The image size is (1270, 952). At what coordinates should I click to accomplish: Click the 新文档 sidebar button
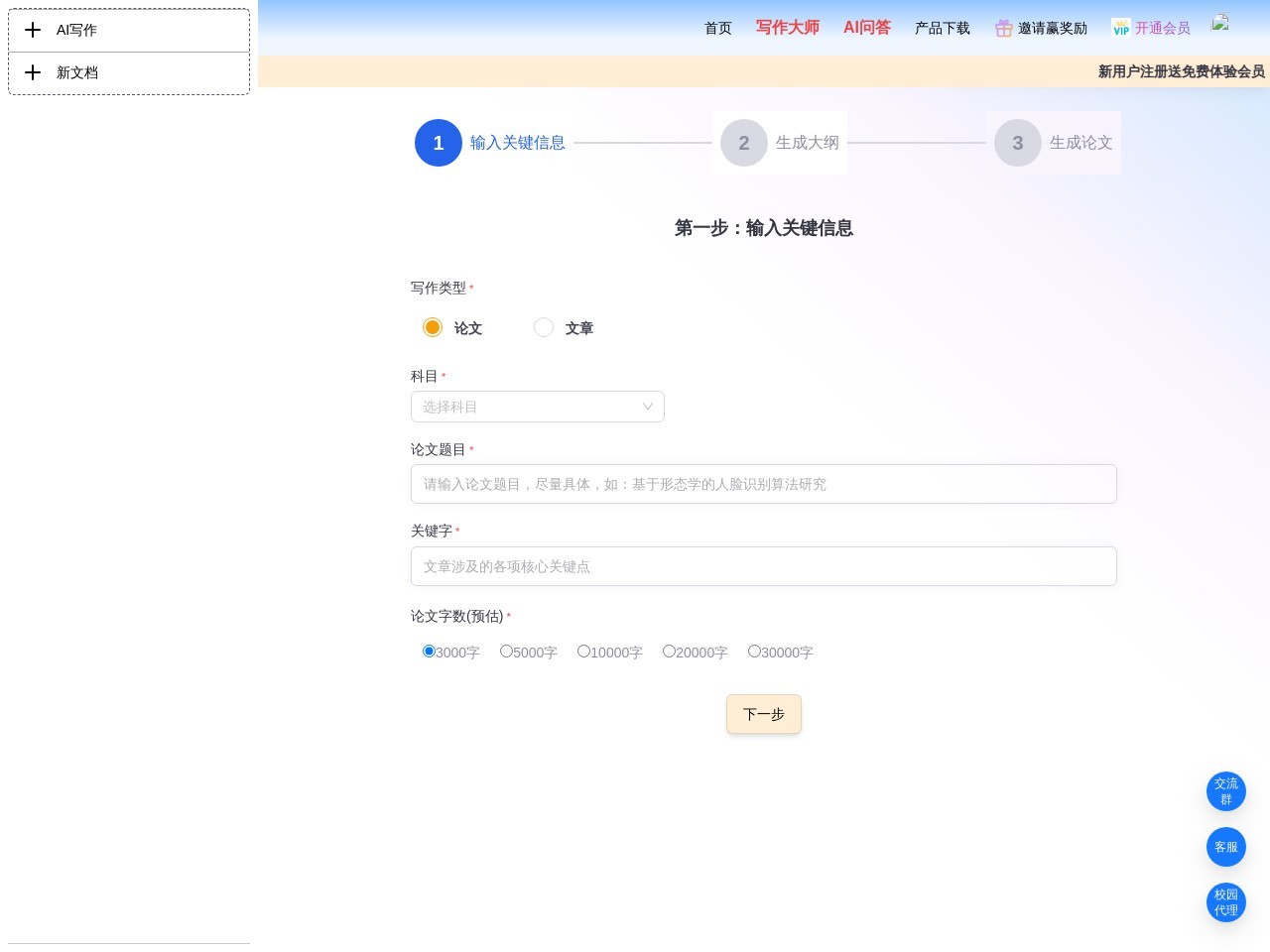129,73
